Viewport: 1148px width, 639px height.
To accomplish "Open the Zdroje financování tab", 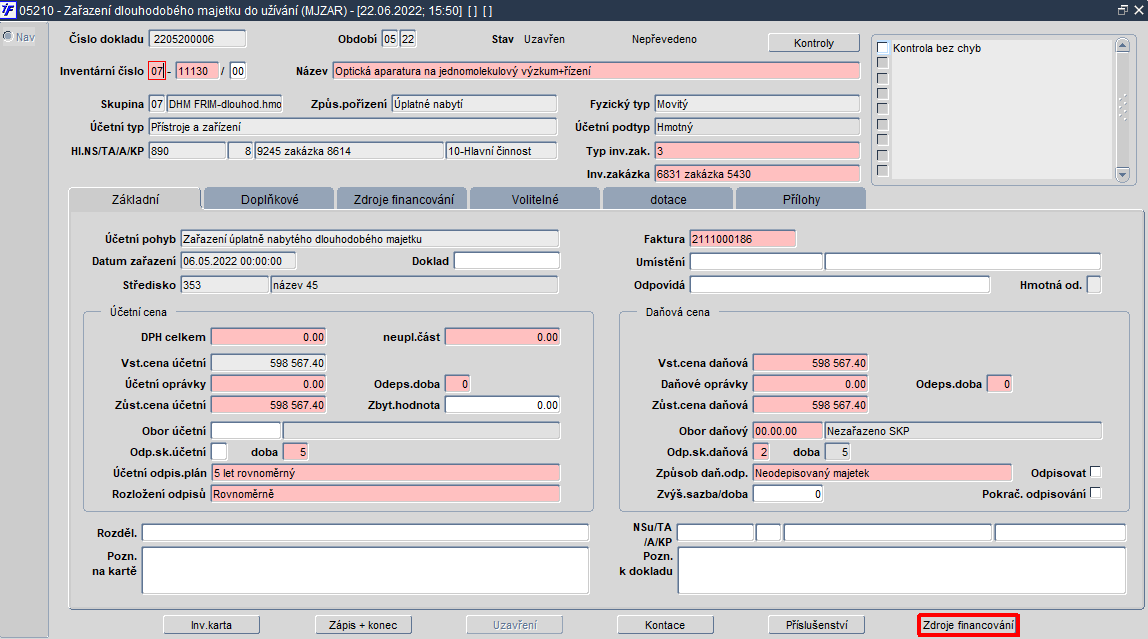I will pos(403,199).
